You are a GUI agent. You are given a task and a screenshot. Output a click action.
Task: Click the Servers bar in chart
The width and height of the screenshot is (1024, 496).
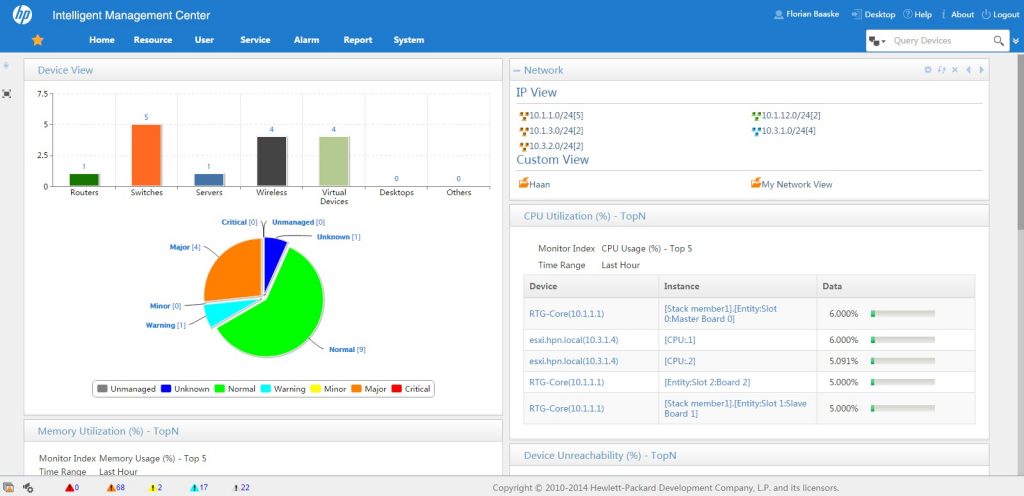(x=209, y=179)
